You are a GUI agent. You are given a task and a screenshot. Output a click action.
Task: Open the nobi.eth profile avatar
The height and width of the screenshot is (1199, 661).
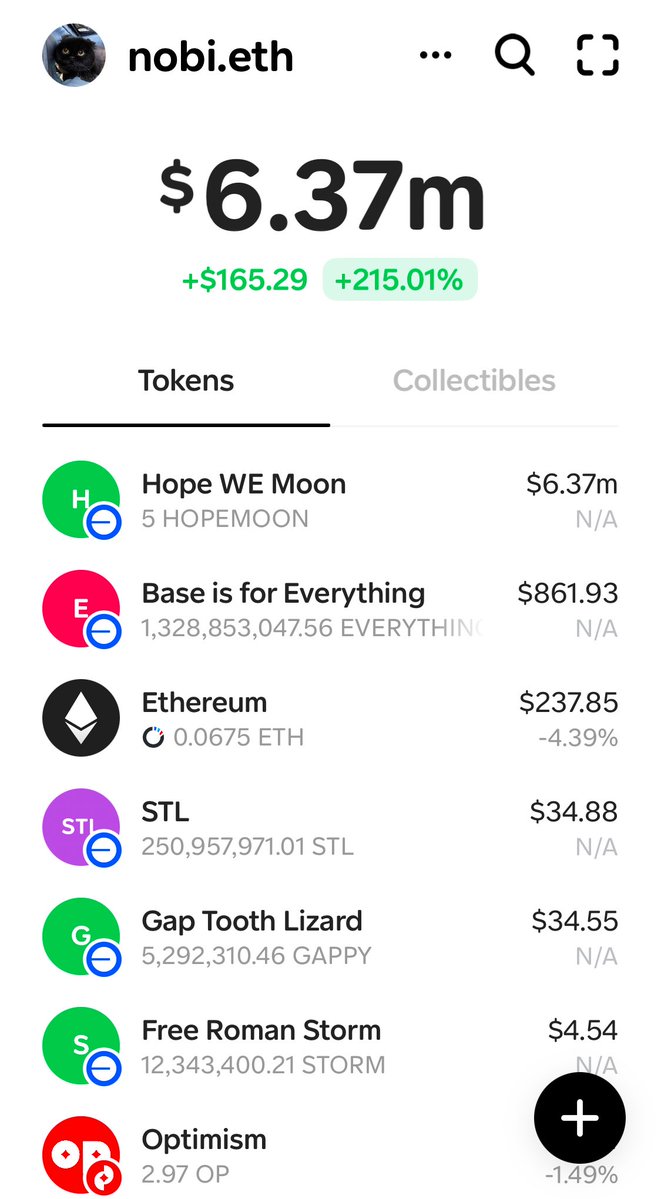[x=73, y=55]
